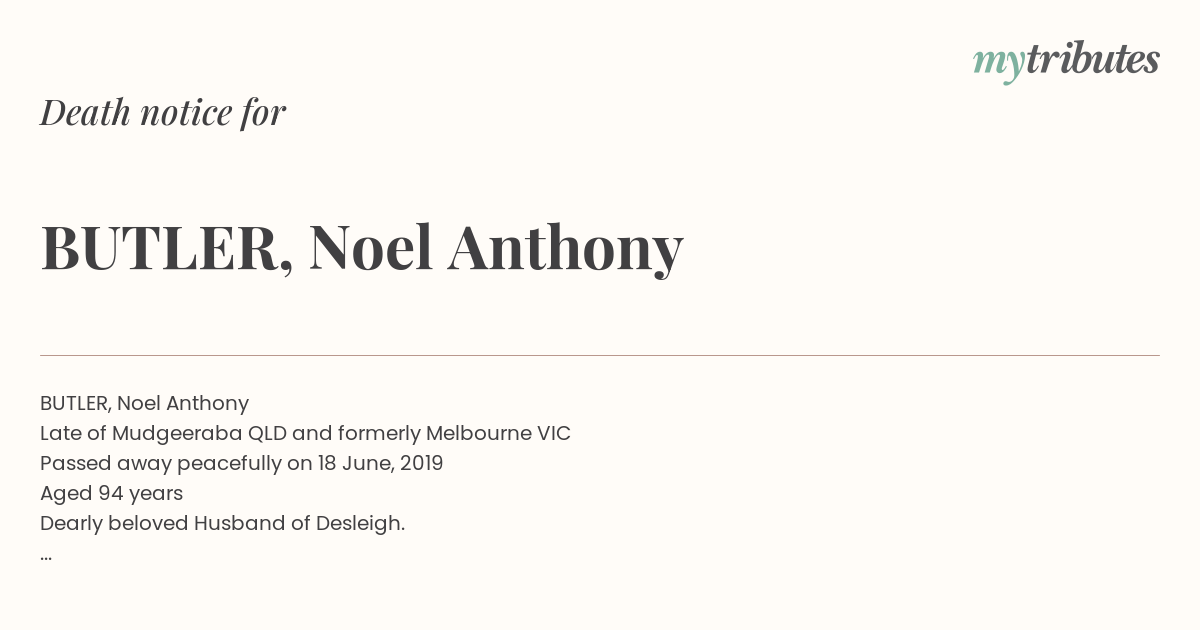1200x630 pixels.
Task: Click the "tributes" word in the logo
Action: click(x=1093, y=59)
